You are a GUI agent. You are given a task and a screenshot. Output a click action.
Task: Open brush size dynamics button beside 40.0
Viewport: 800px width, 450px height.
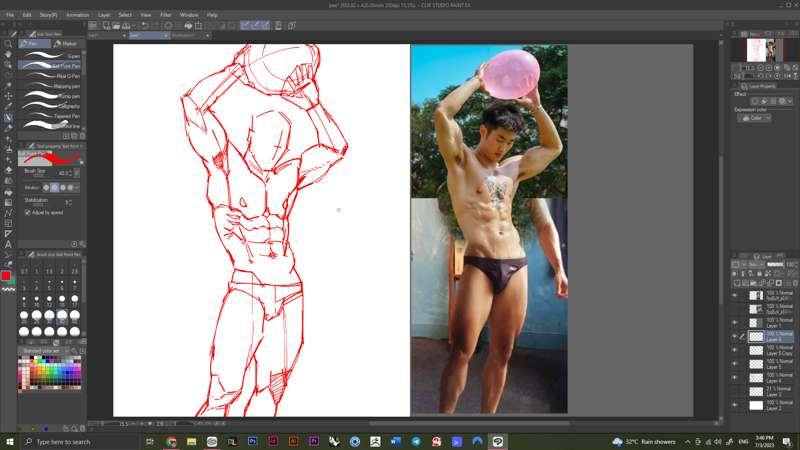(77, 173)
